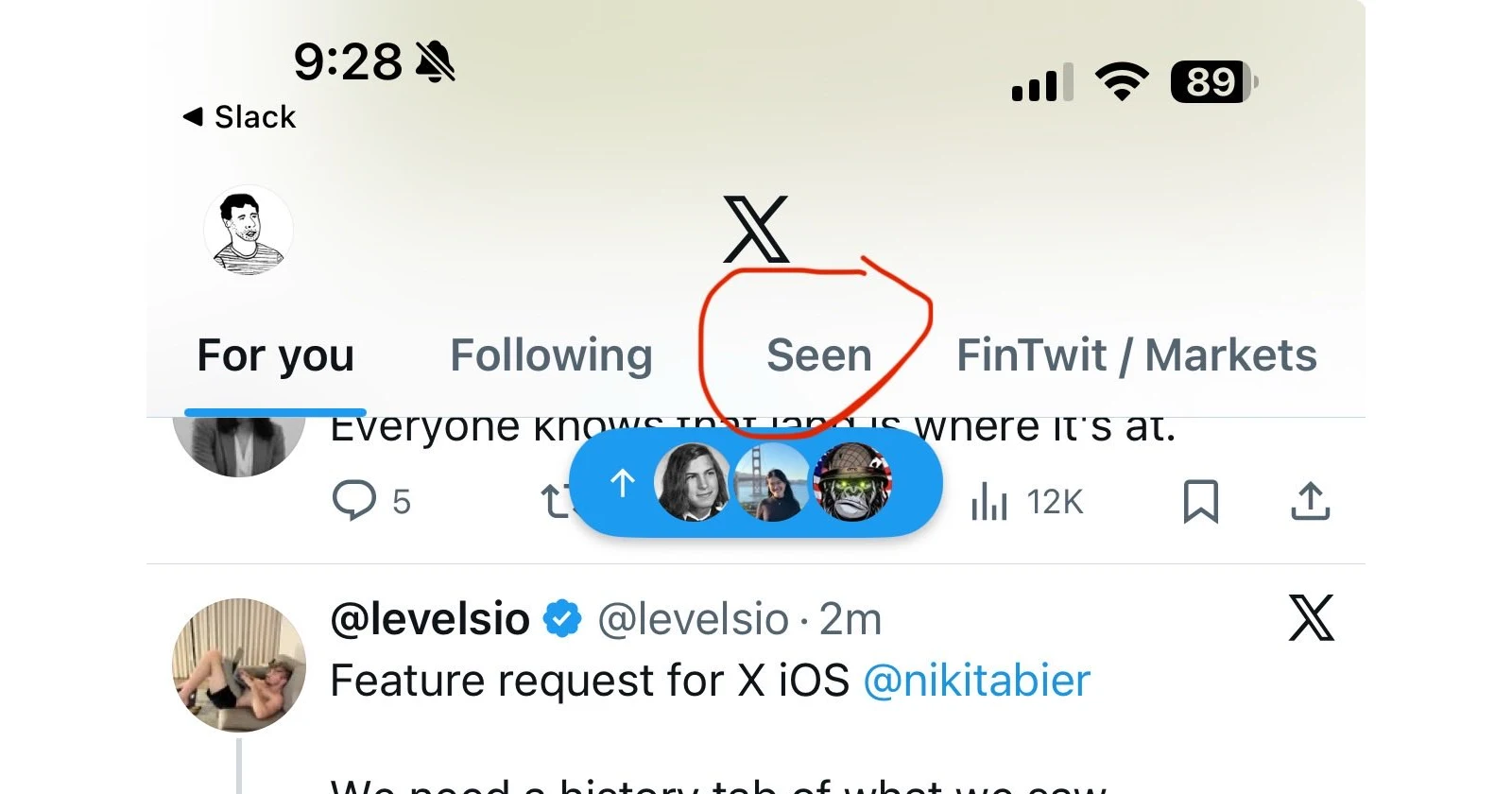The height and width of the screenshot is (794, 1512).
Task: Tap the up arrow in the new-posts pill
Action: coord(622,483)
